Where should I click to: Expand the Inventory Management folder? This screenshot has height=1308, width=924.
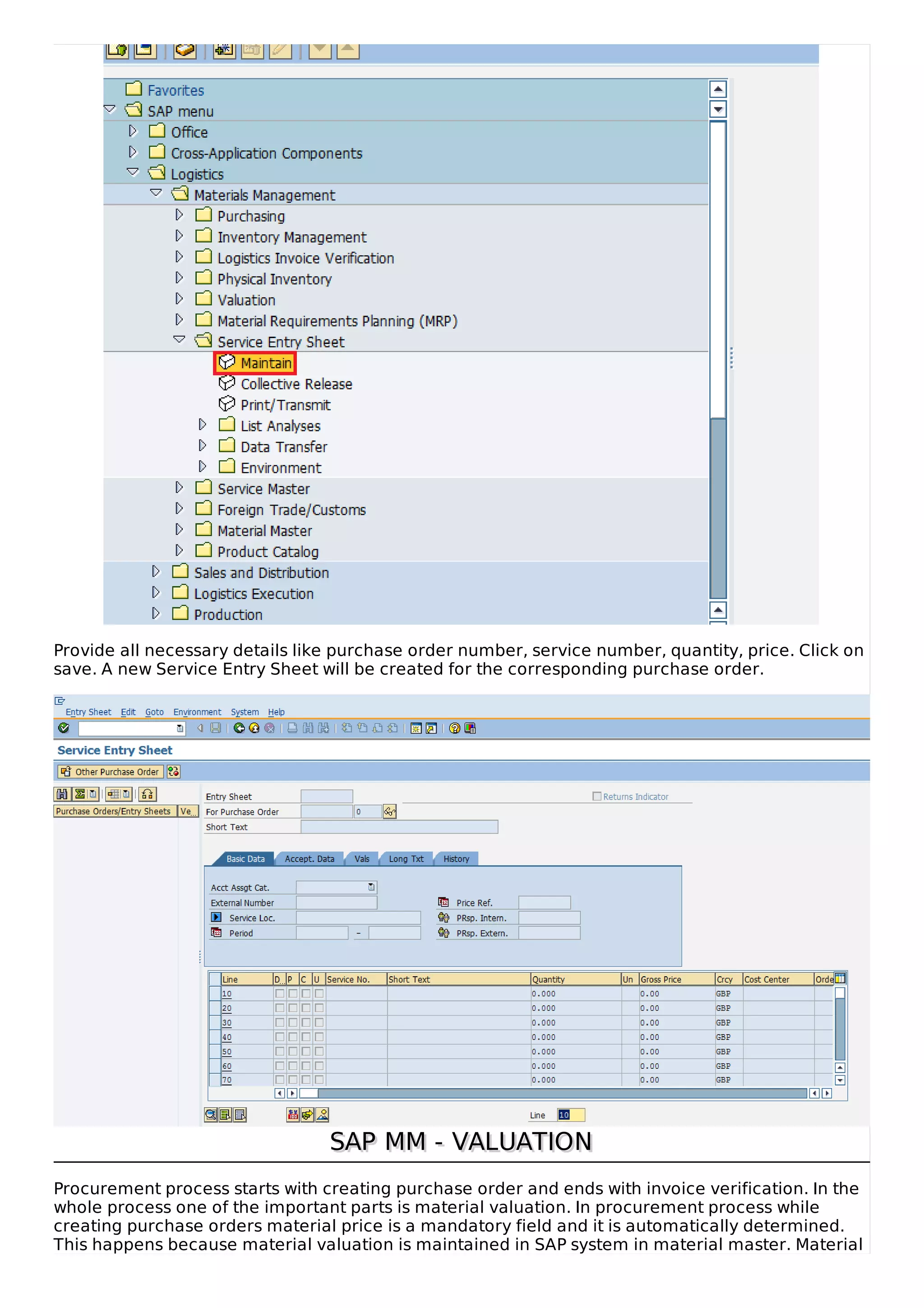(x=179, y=236)
